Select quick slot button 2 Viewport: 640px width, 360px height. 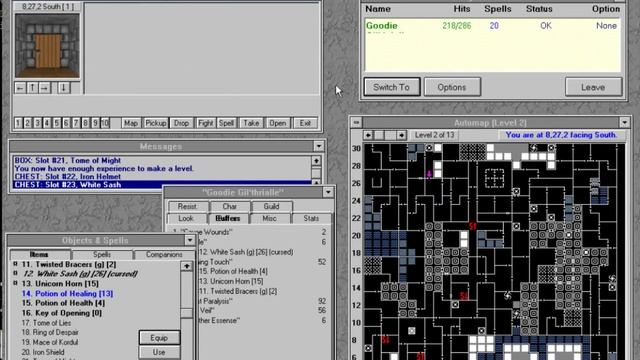(27, 123)
